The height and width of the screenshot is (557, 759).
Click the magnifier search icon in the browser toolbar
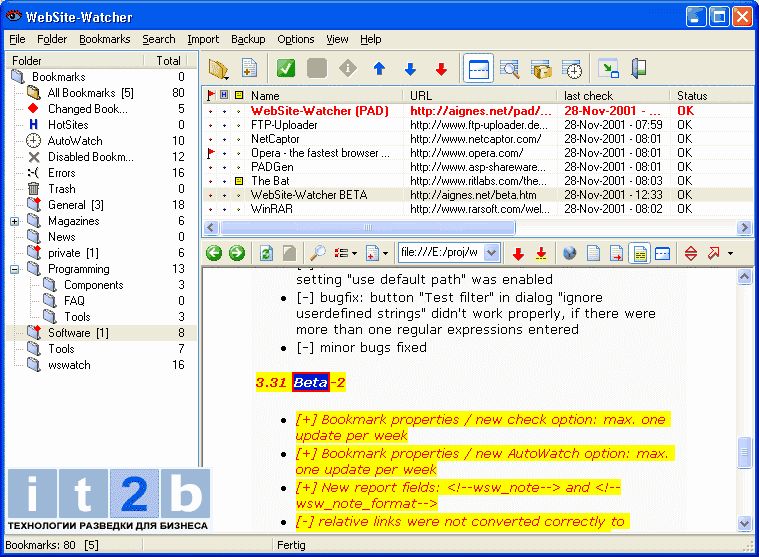318,253
